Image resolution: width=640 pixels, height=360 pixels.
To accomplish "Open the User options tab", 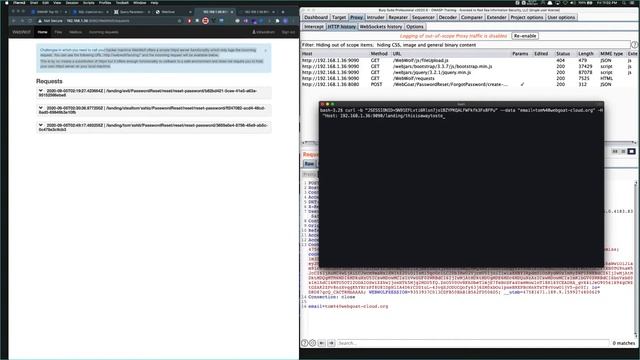I will 561,18.
